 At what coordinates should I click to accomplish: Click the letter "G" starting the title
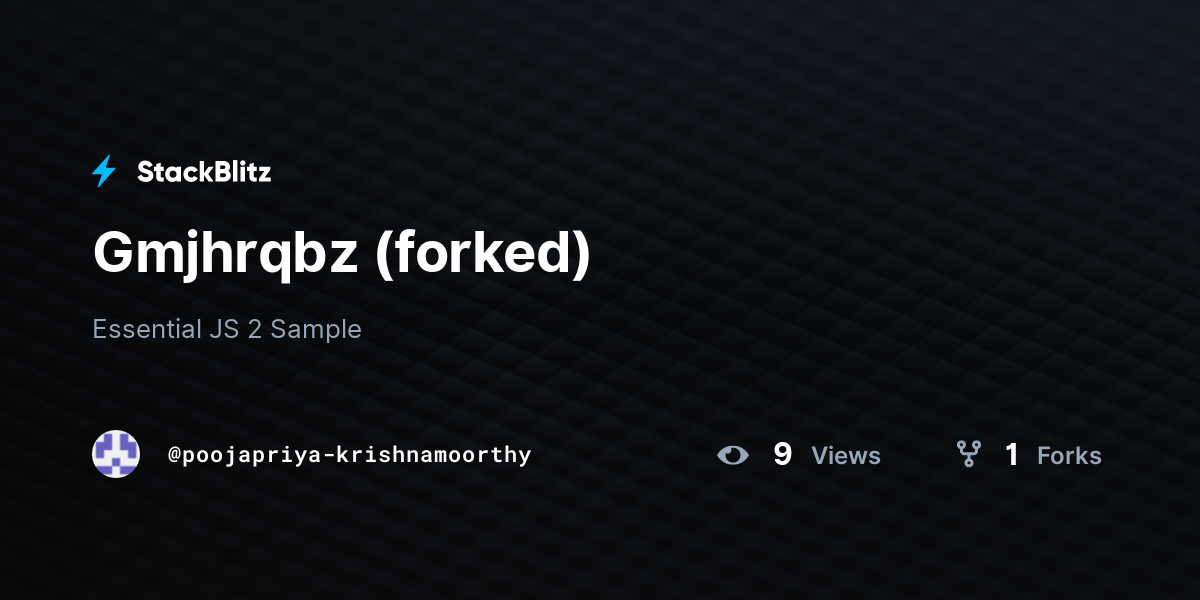click(x=112, y=254)
